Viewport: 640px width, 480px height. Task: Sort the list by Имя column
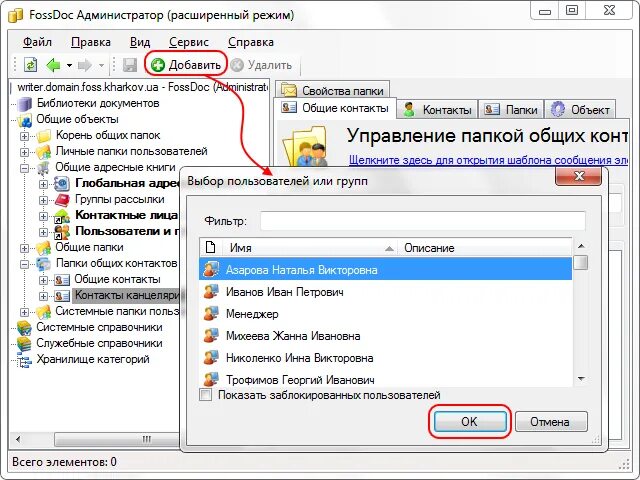tap(309, 248)
